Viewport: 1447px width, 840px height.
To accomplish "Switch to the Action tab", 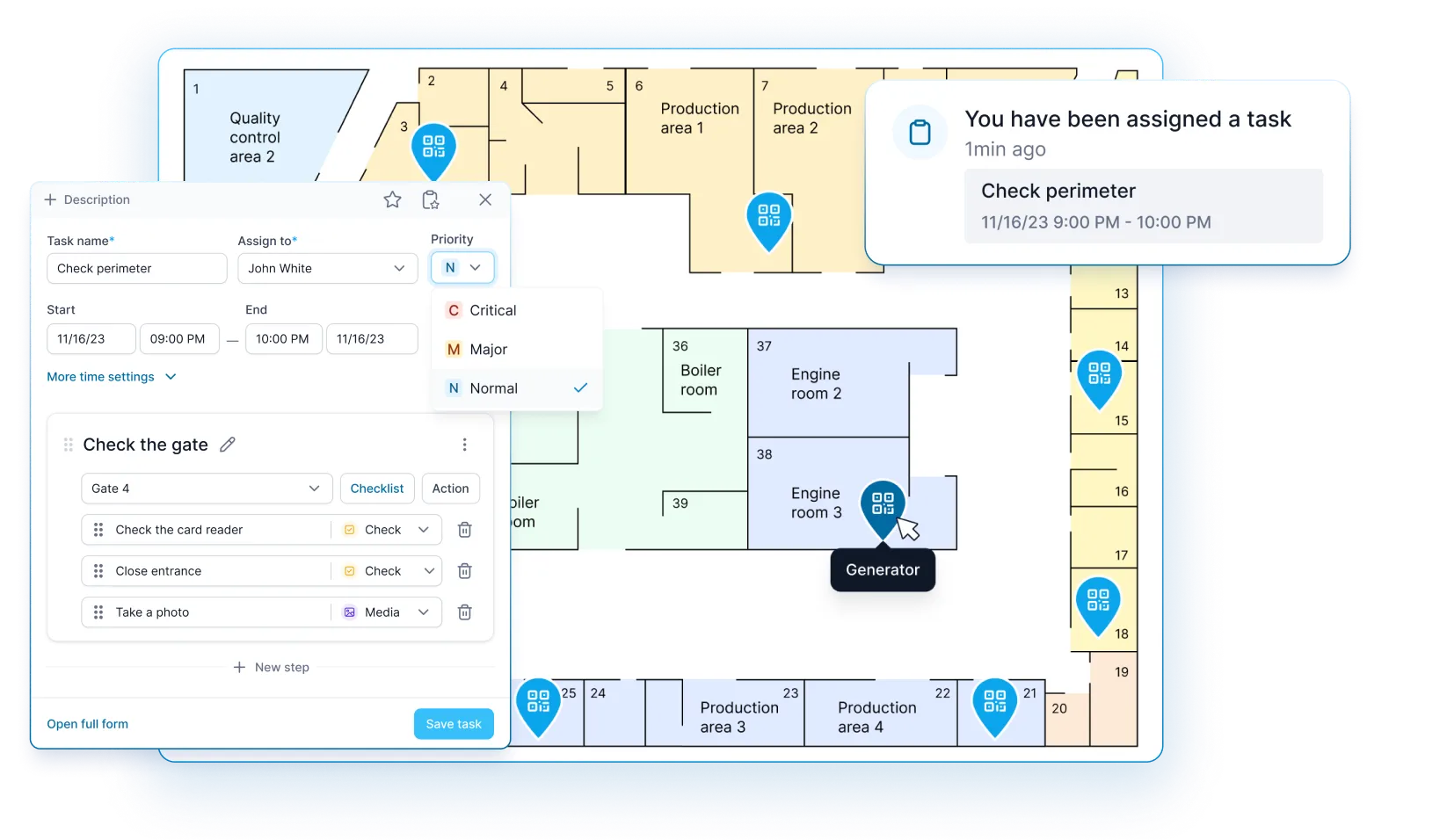I will pyautogui.click(x=450, y=489).
